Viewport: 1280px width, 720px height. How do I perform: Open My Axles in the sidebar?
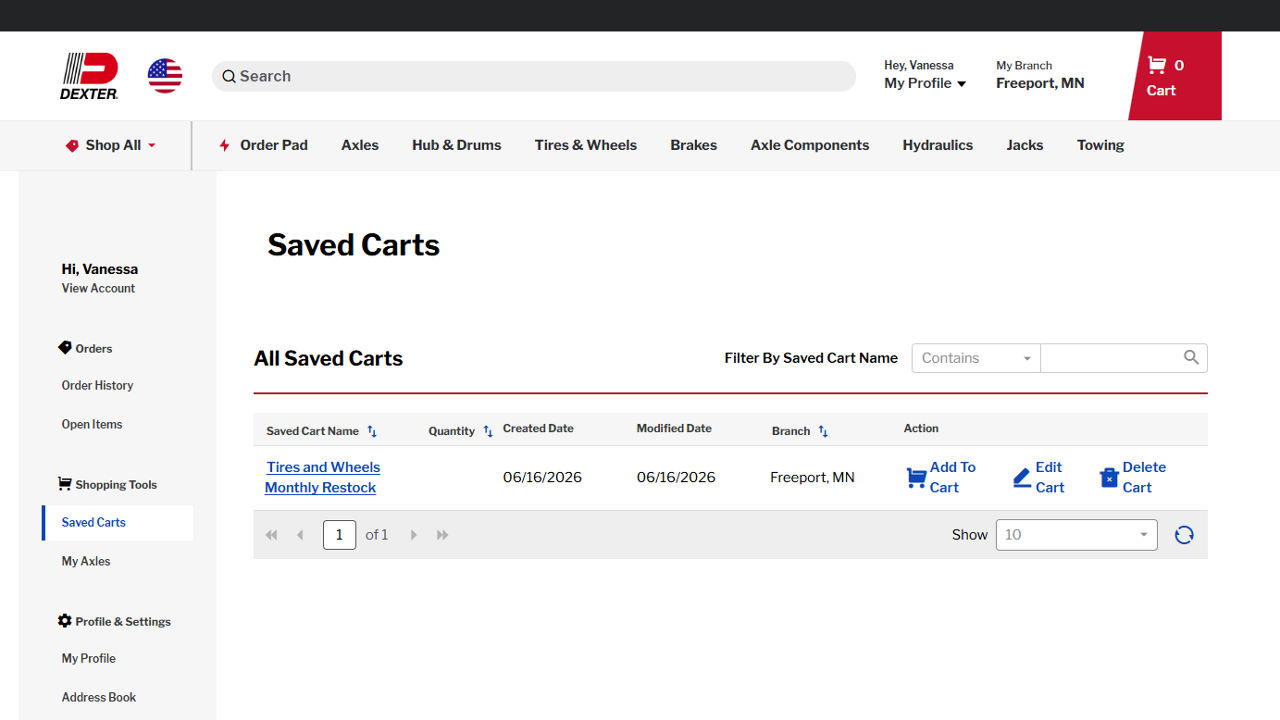tap(86, 561)
